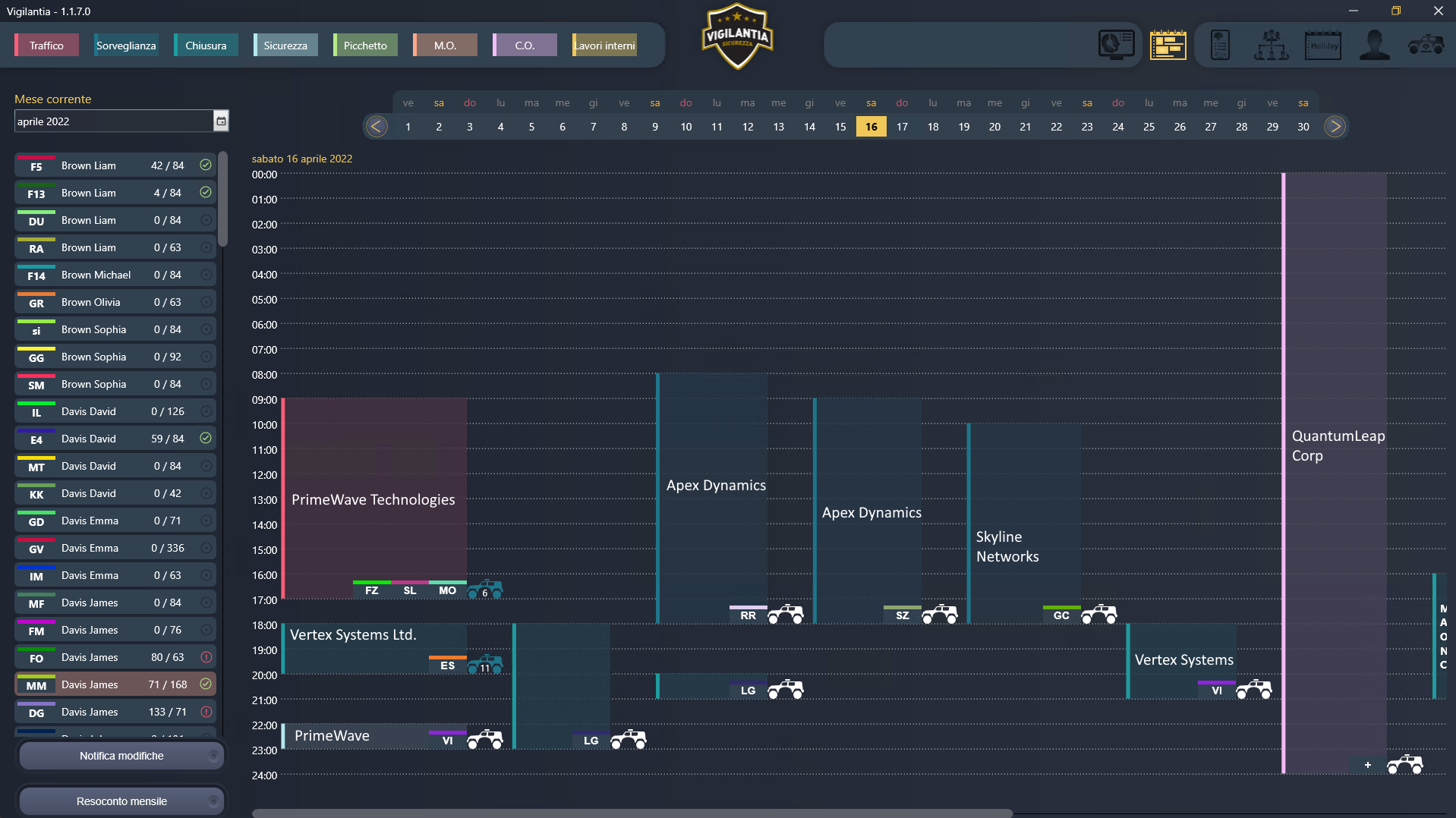Click the patrol car icon beside RR tag

[x=785, y=614]
